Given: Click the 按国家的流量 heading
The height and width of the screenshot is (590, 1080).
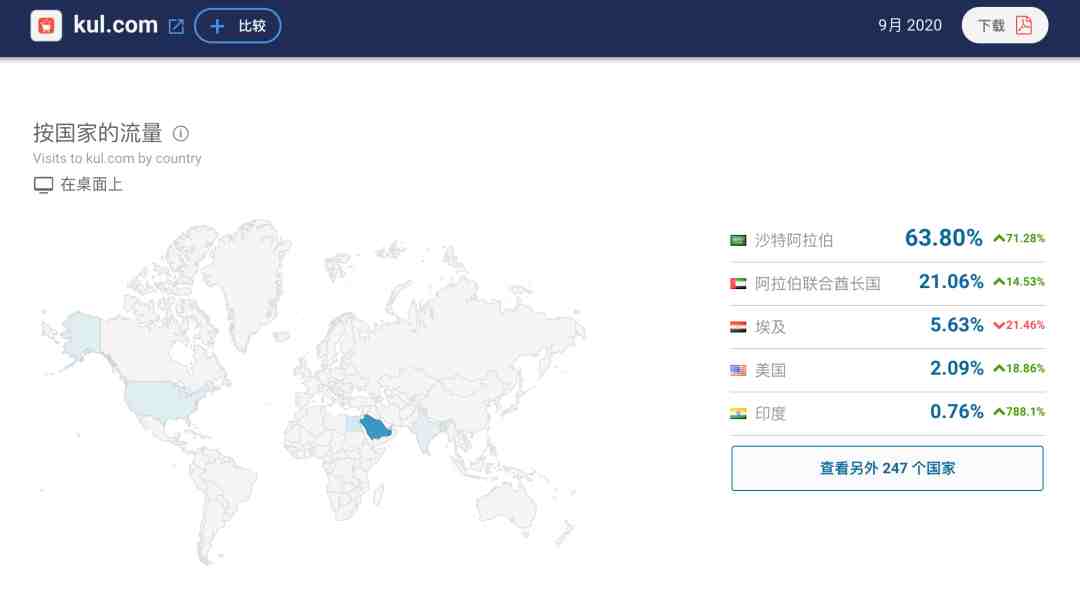Looking at the screenshot, I should tap(97, 133).
